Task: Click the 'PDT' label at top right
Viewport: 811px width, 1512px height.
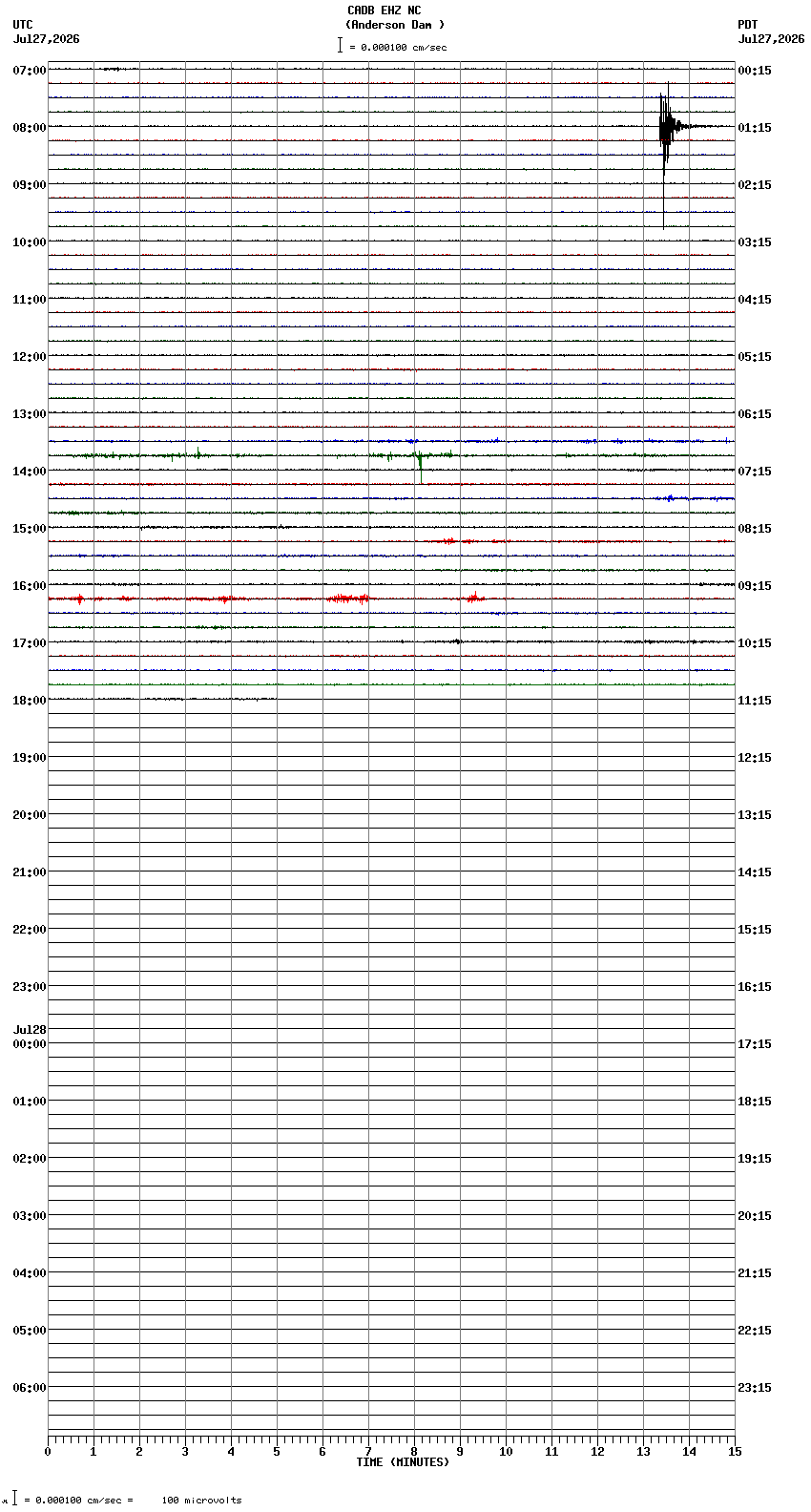Action: pos(747,25)
